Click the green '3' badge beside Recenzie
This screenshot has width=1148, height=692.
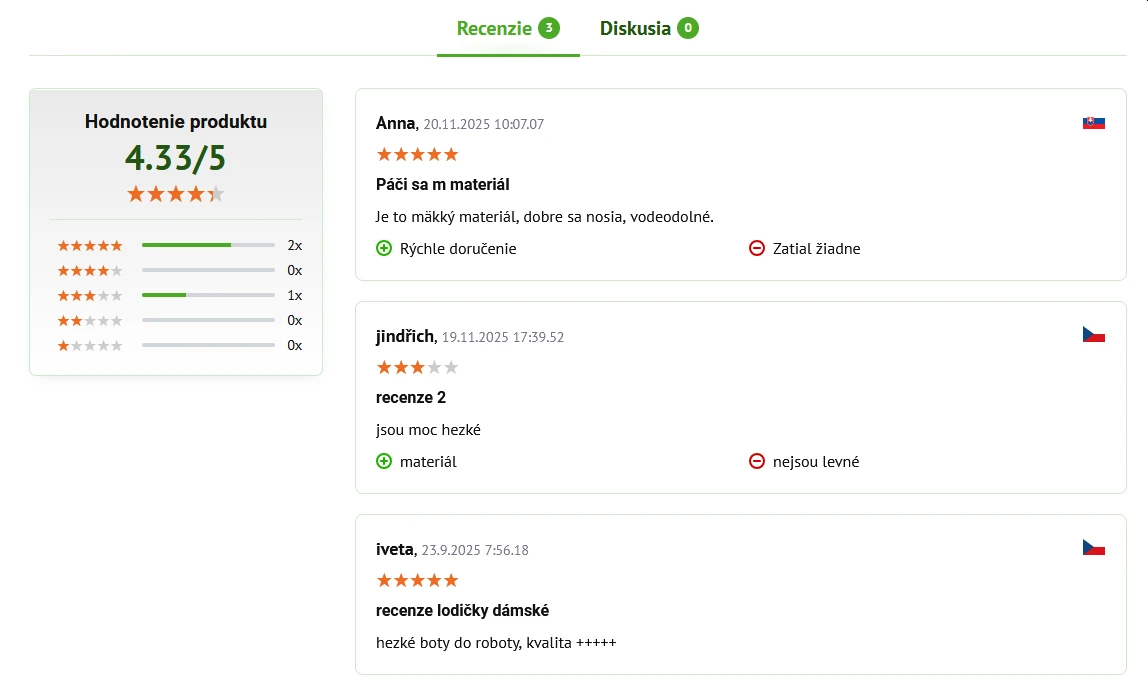548,28
